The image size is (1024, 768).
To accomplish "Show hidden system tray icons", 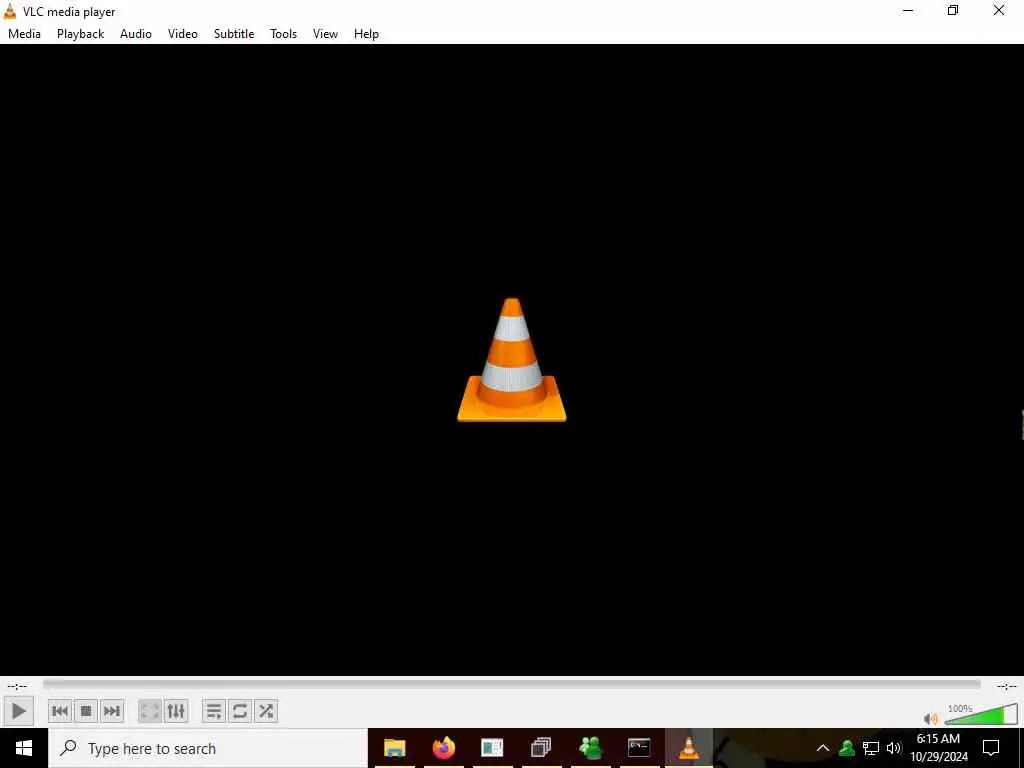I will coord(823,748).
